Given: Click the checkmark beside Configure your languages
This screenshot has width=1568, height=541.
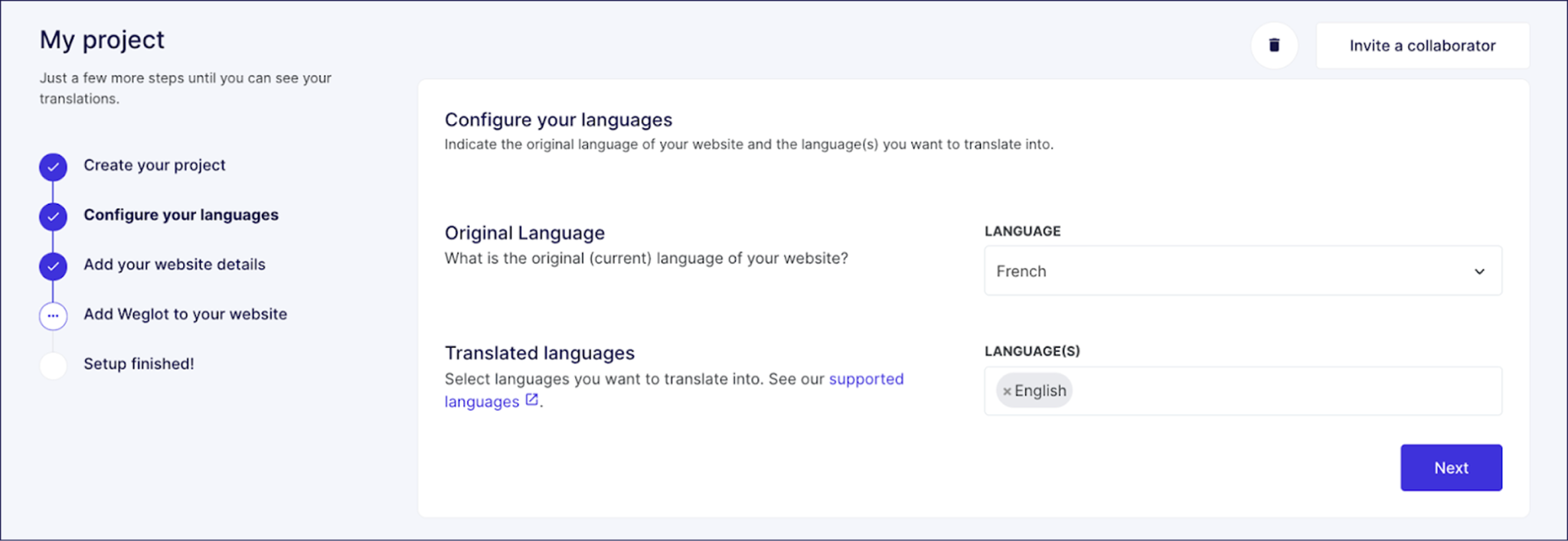Looking at the screenshot, I should point(53,217).
